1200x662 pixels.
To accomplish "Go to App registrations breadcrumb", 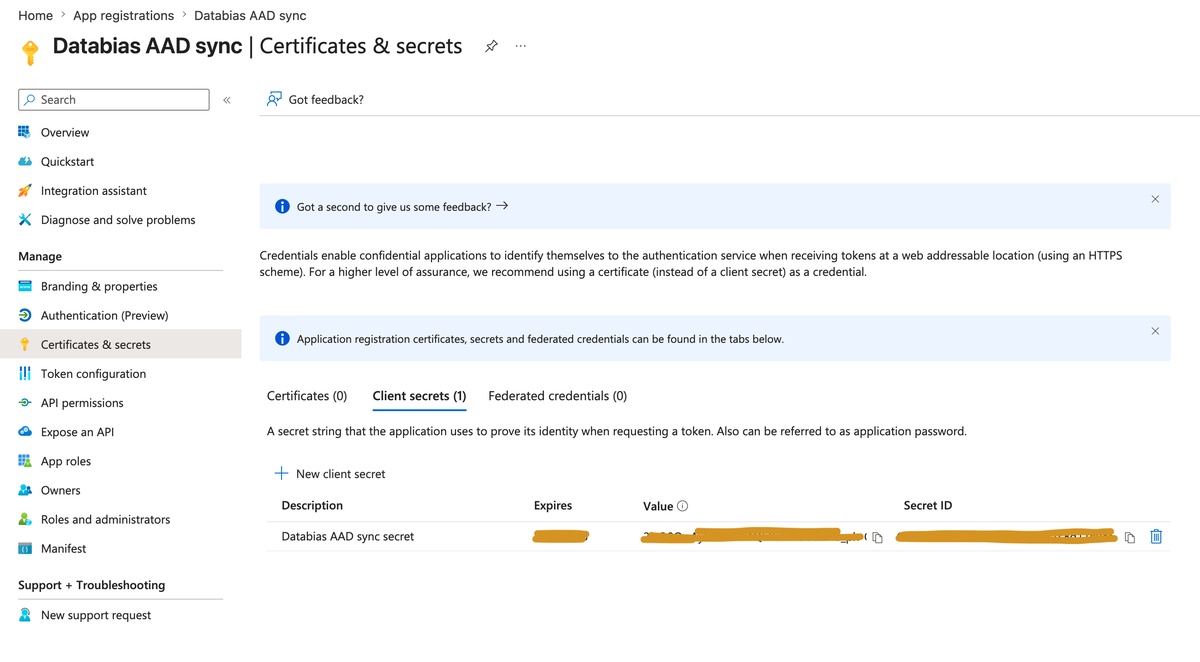I will click(123, 15).
